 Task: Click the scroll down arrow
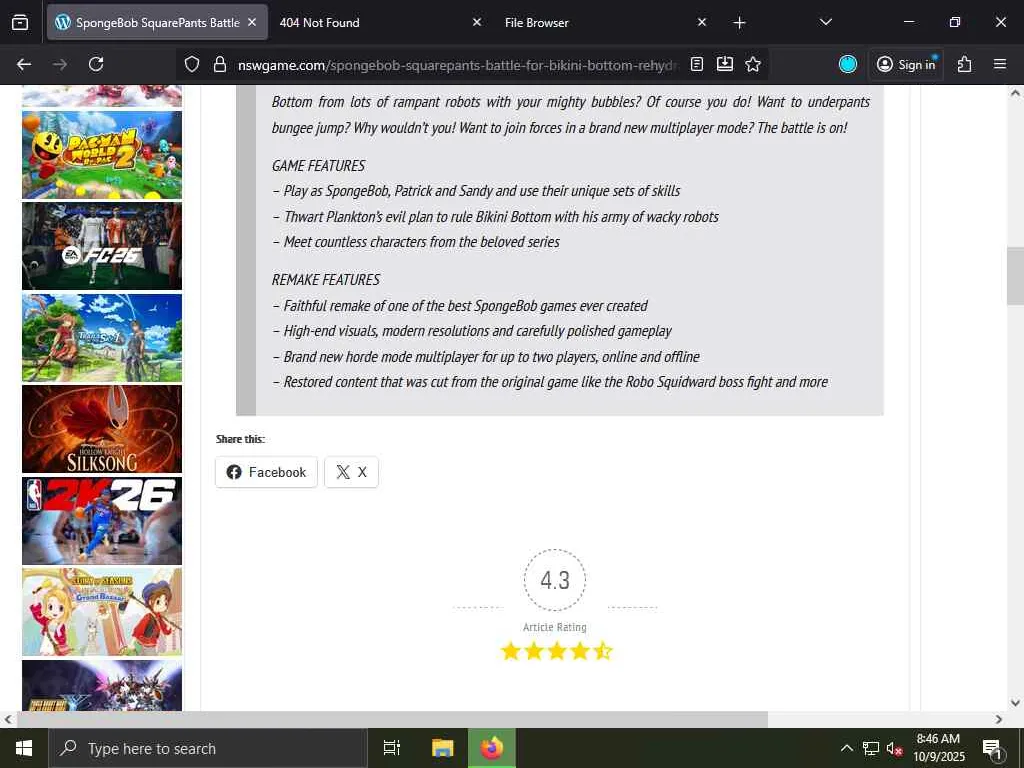point(1015,703)
